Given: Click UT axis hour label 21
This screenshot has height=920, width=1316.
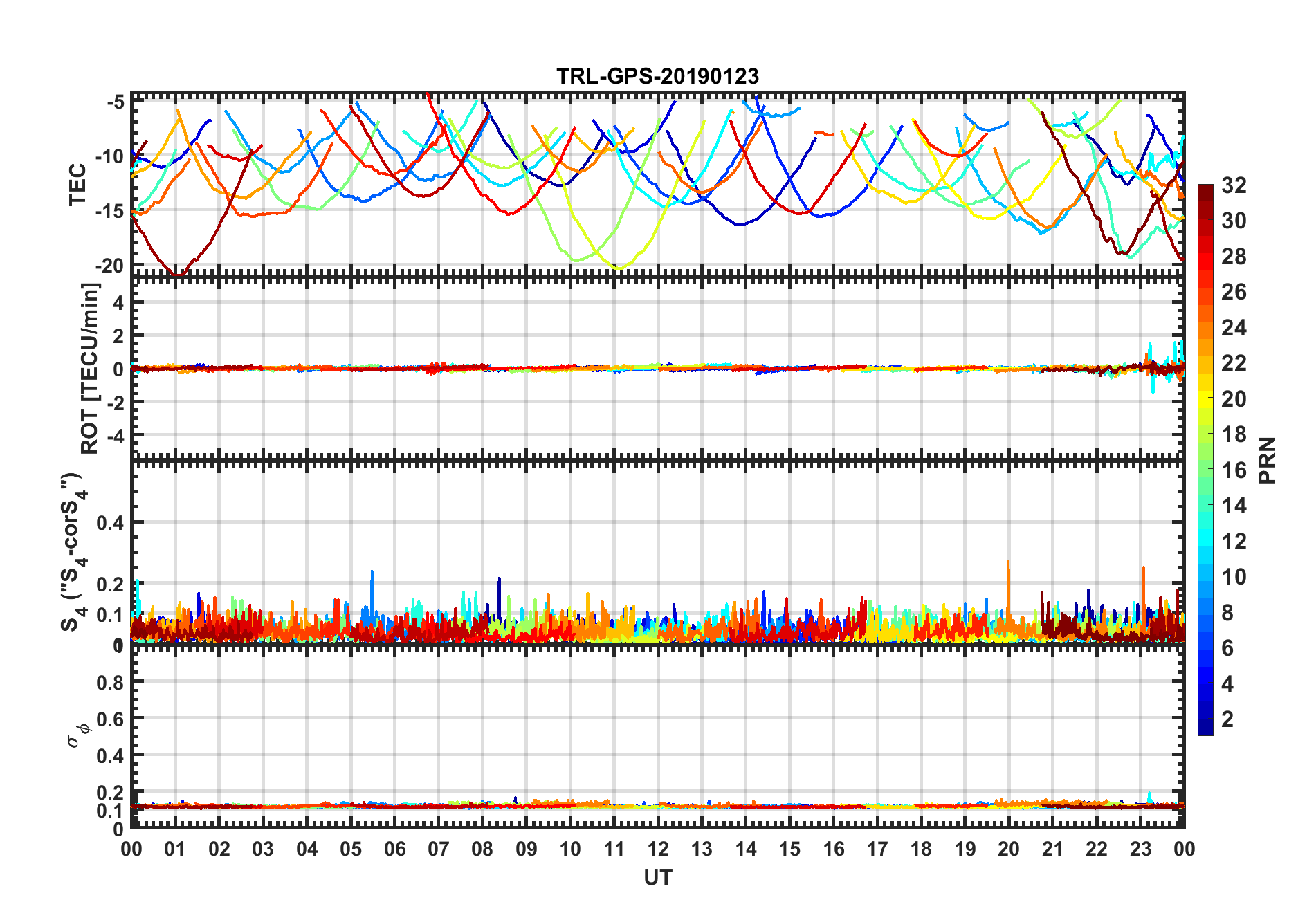Looking at the screenshot, I should coord(1053,849).
